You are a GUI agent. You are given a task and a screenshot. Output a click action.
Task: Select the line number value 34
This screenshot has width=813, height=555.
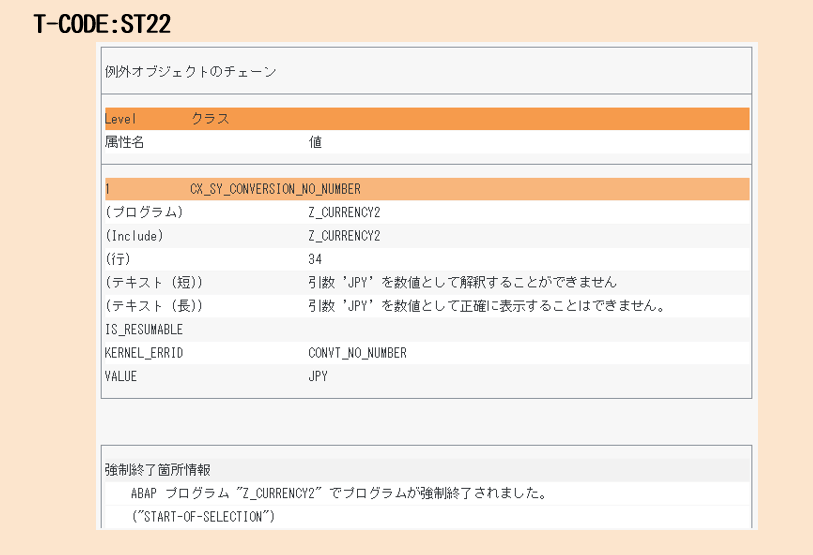click(315, 259)
